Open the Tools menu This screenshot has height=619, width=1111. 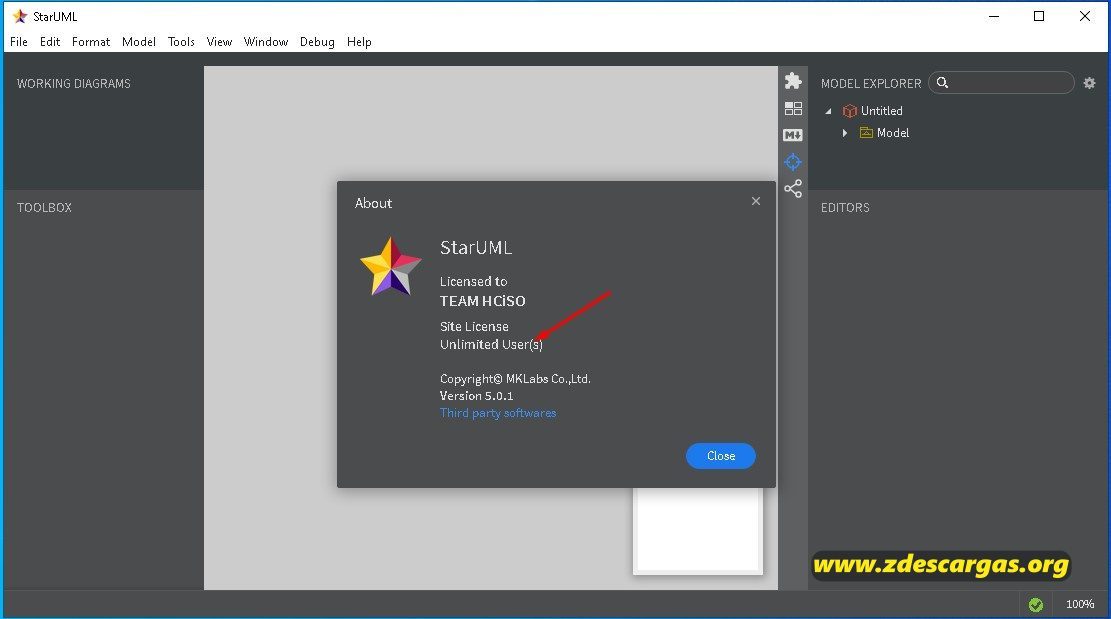181,42
